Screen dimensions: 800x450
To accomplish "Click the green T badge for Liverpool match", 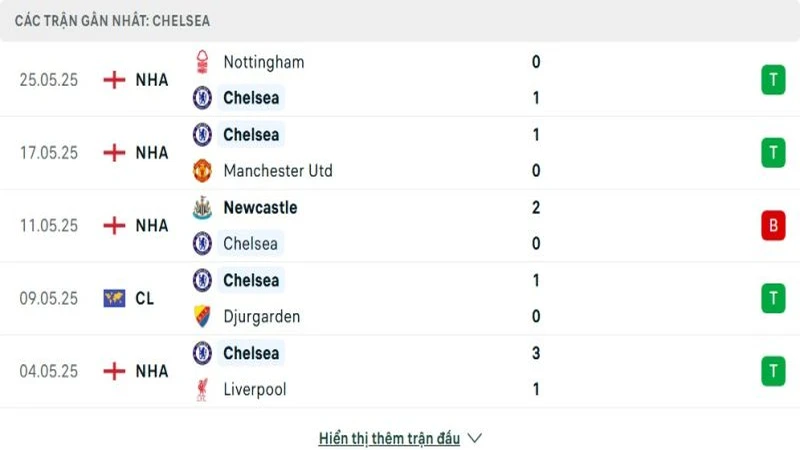I will [x=773, y=371].
